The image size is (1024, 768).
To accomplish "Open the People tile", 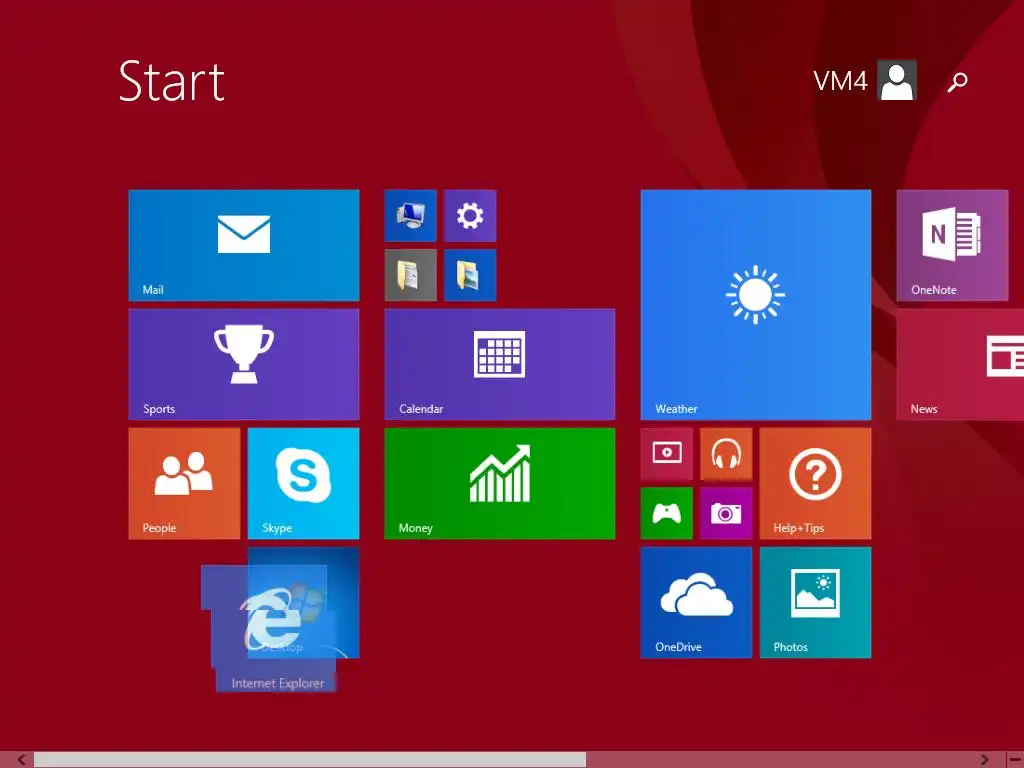I will [184, 483].
